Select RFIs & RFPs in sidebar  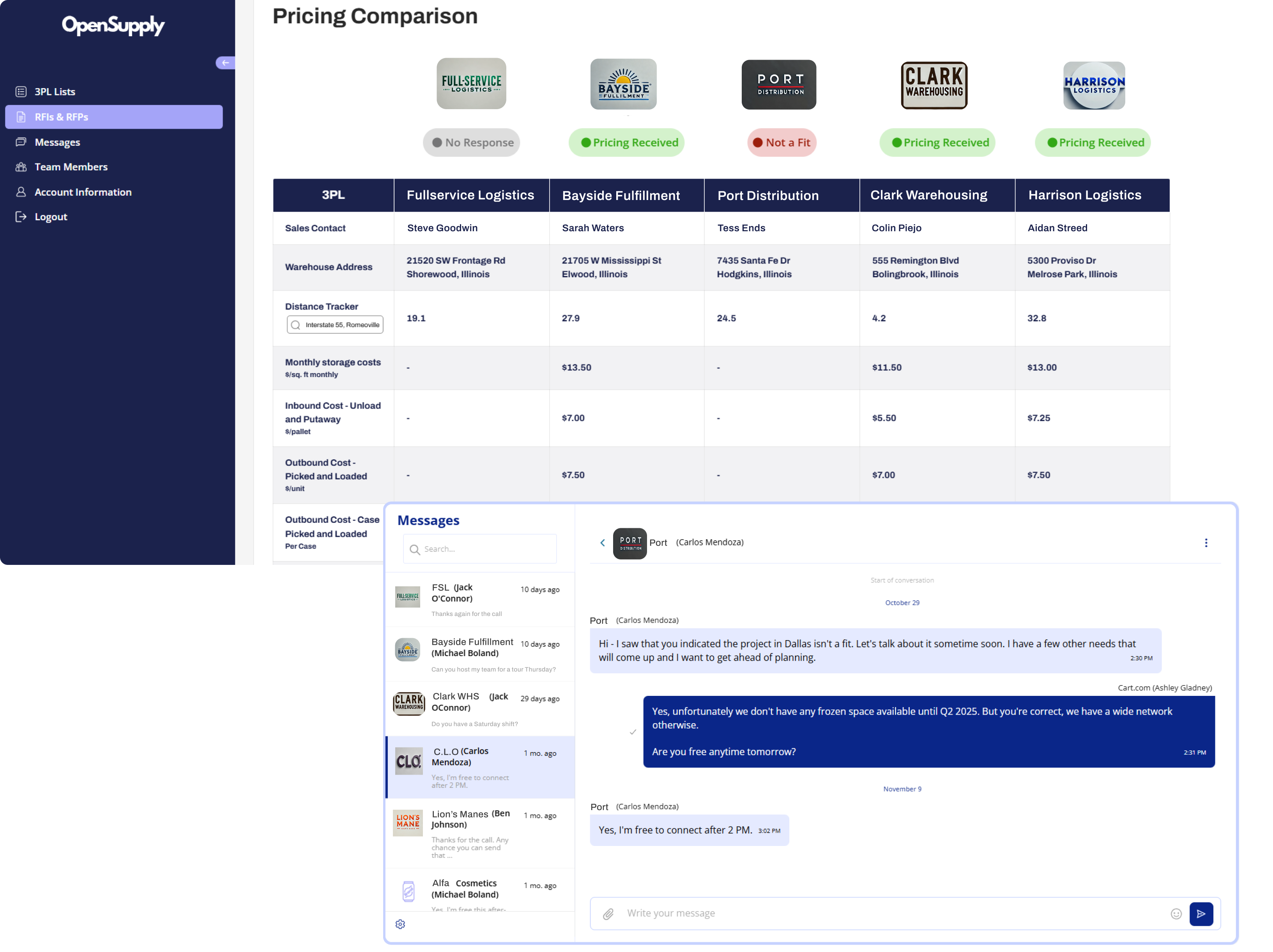[x=113, y=117]
